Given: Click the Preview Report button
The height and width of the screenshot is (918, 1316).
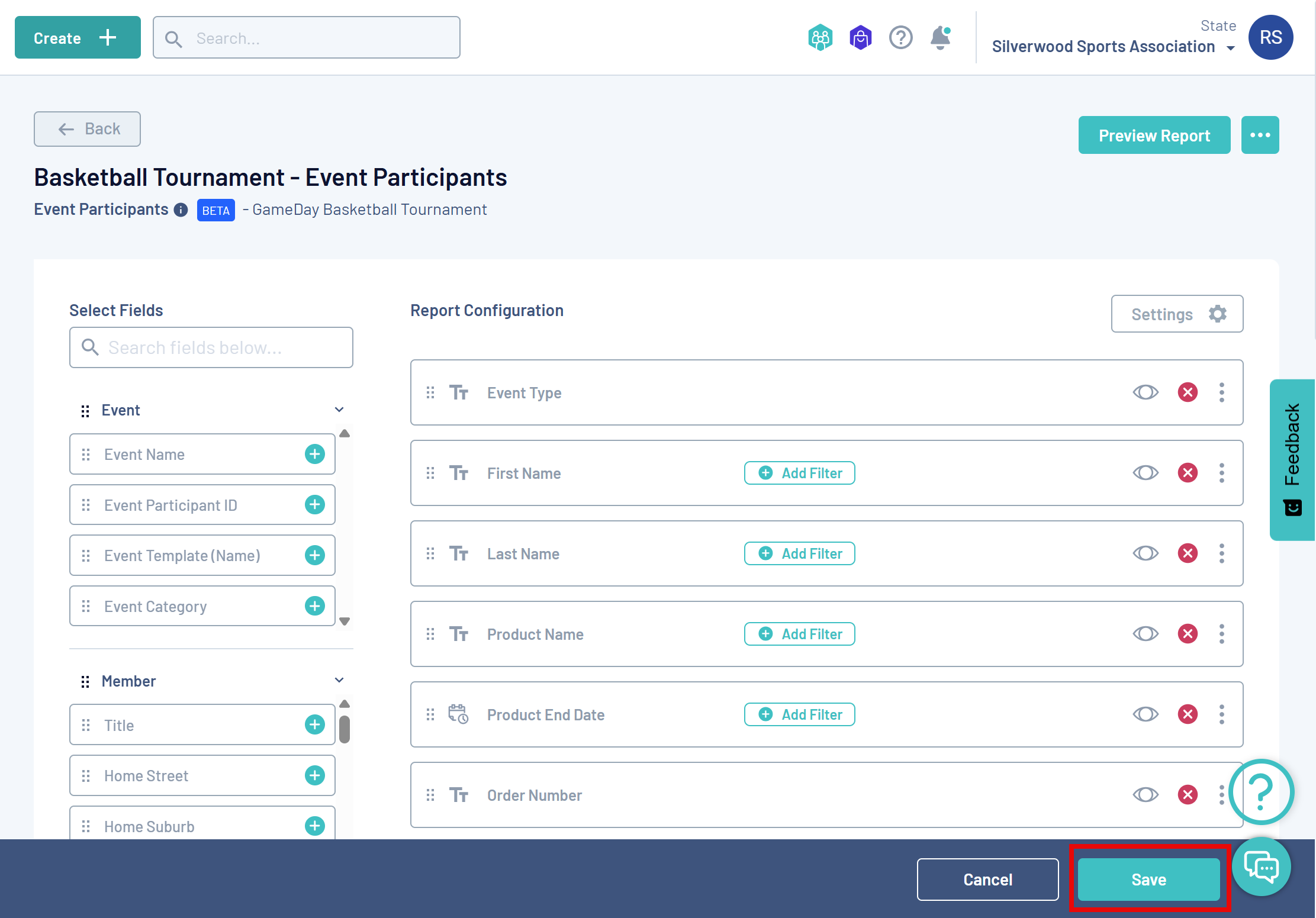Looking at the screenshot, I should click(x=1154, y=136).
